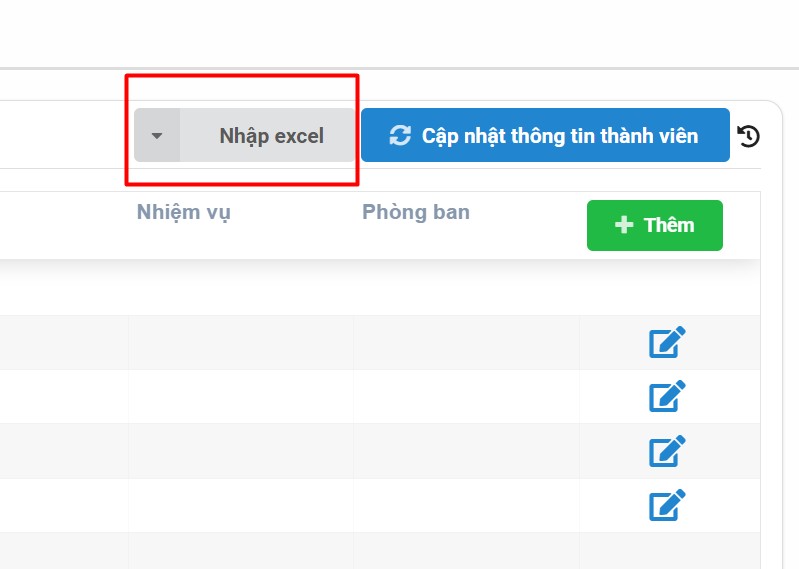Select the Phòng ban cell in fourth edit row

(465, 505)
